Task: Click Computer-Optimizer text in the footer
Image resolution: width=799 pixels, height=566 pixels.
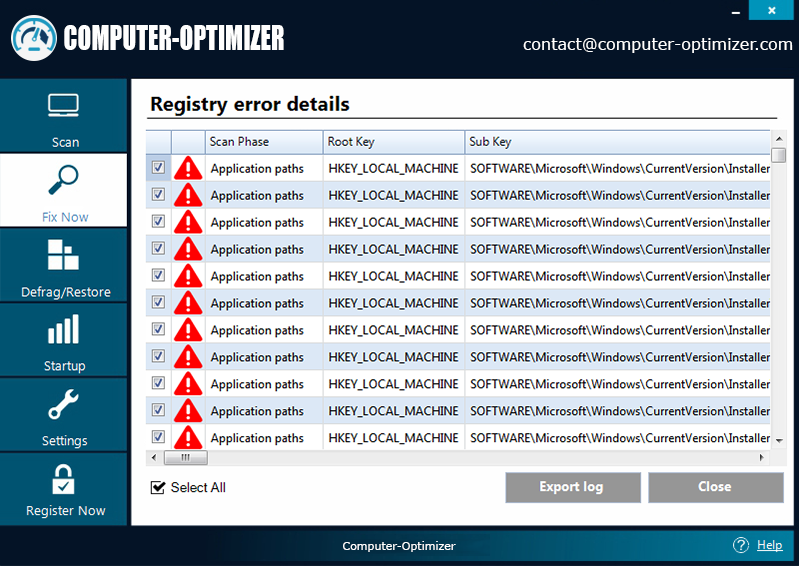Action: coord(399,546)
